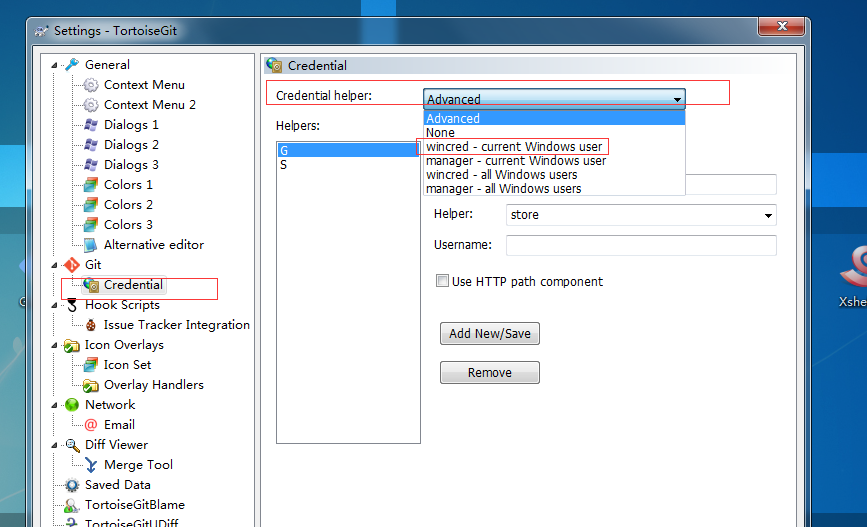The width and height of the screenshot is (867, 527).
Task: Click the Hook Scripts hook icon
Action: click(x=72, y=305)
